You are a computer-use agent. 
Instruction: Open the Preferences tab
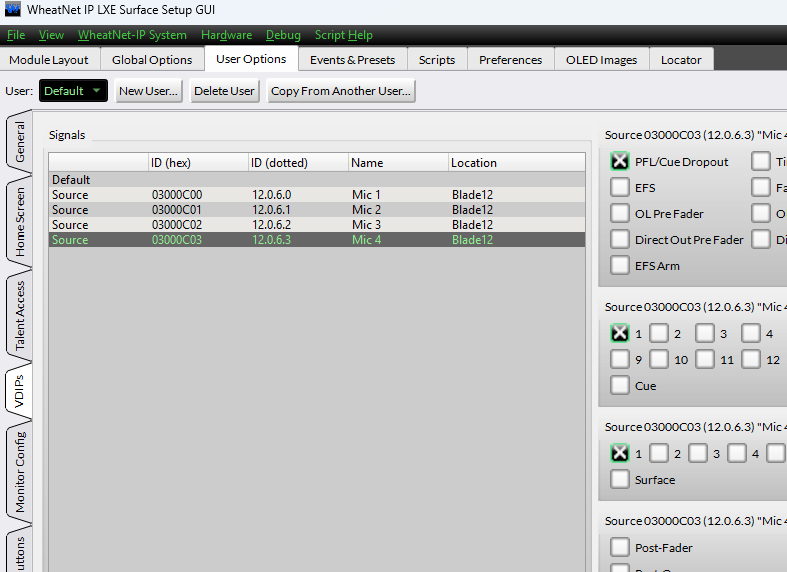[510, 60]
